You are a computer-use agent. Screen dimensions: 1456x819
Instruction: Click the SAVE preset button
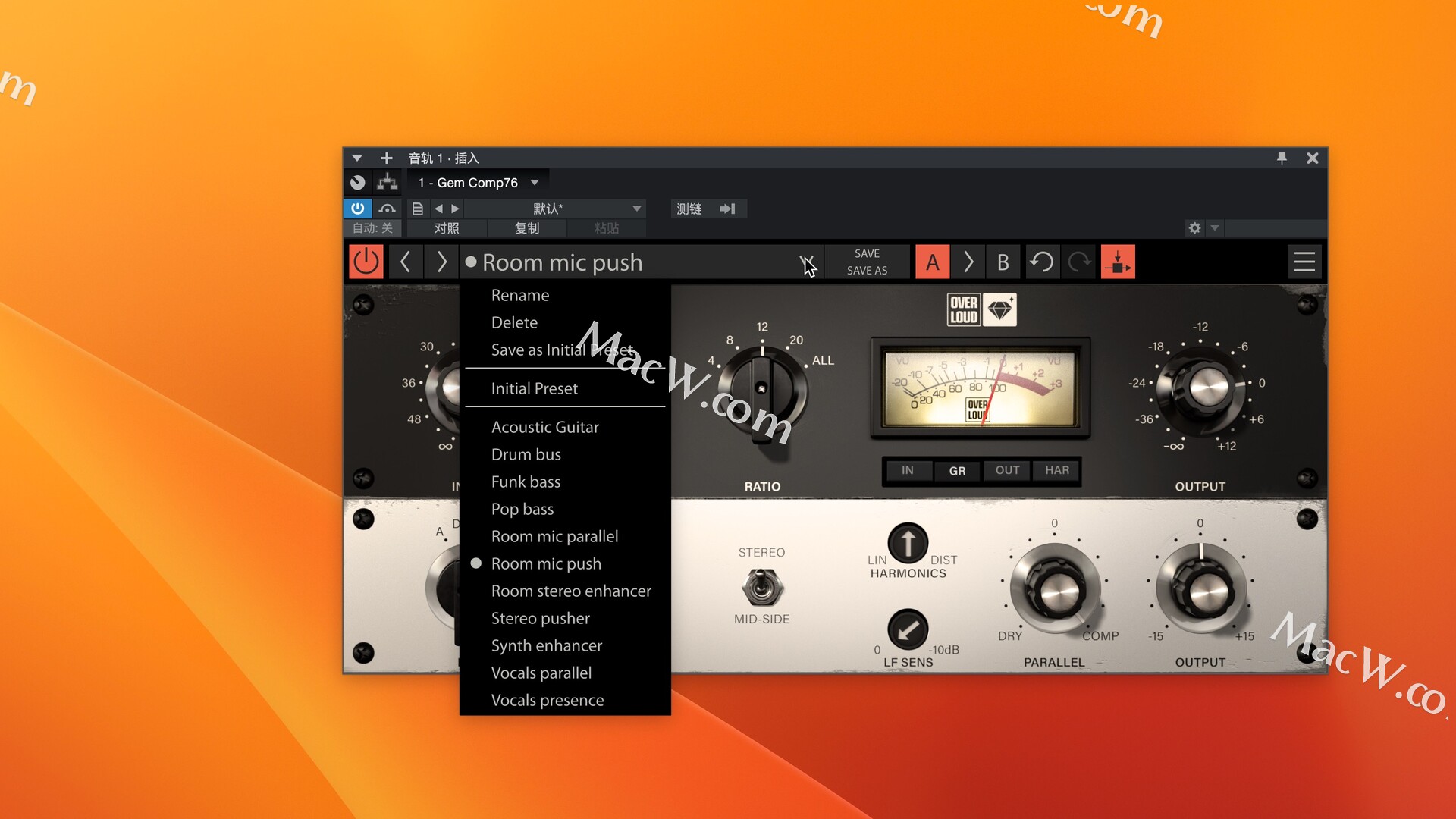click(867, 253)
